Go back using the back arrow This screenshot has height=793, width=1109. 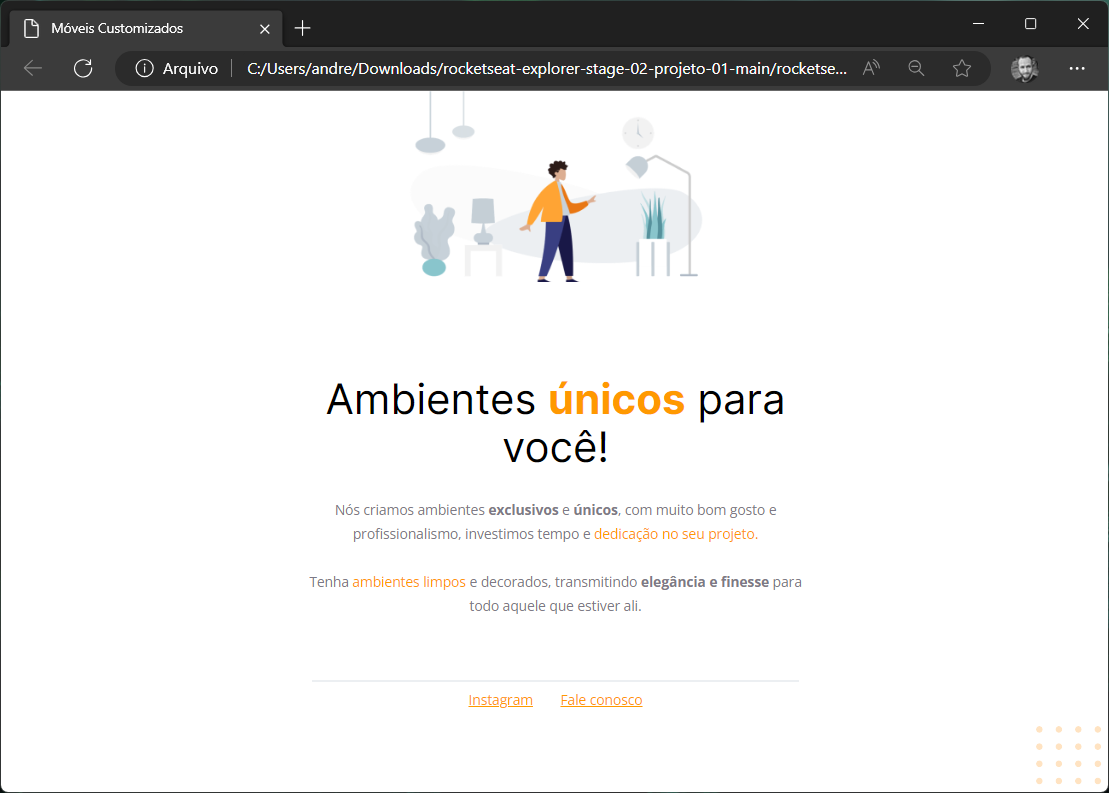tap(32, 68)
